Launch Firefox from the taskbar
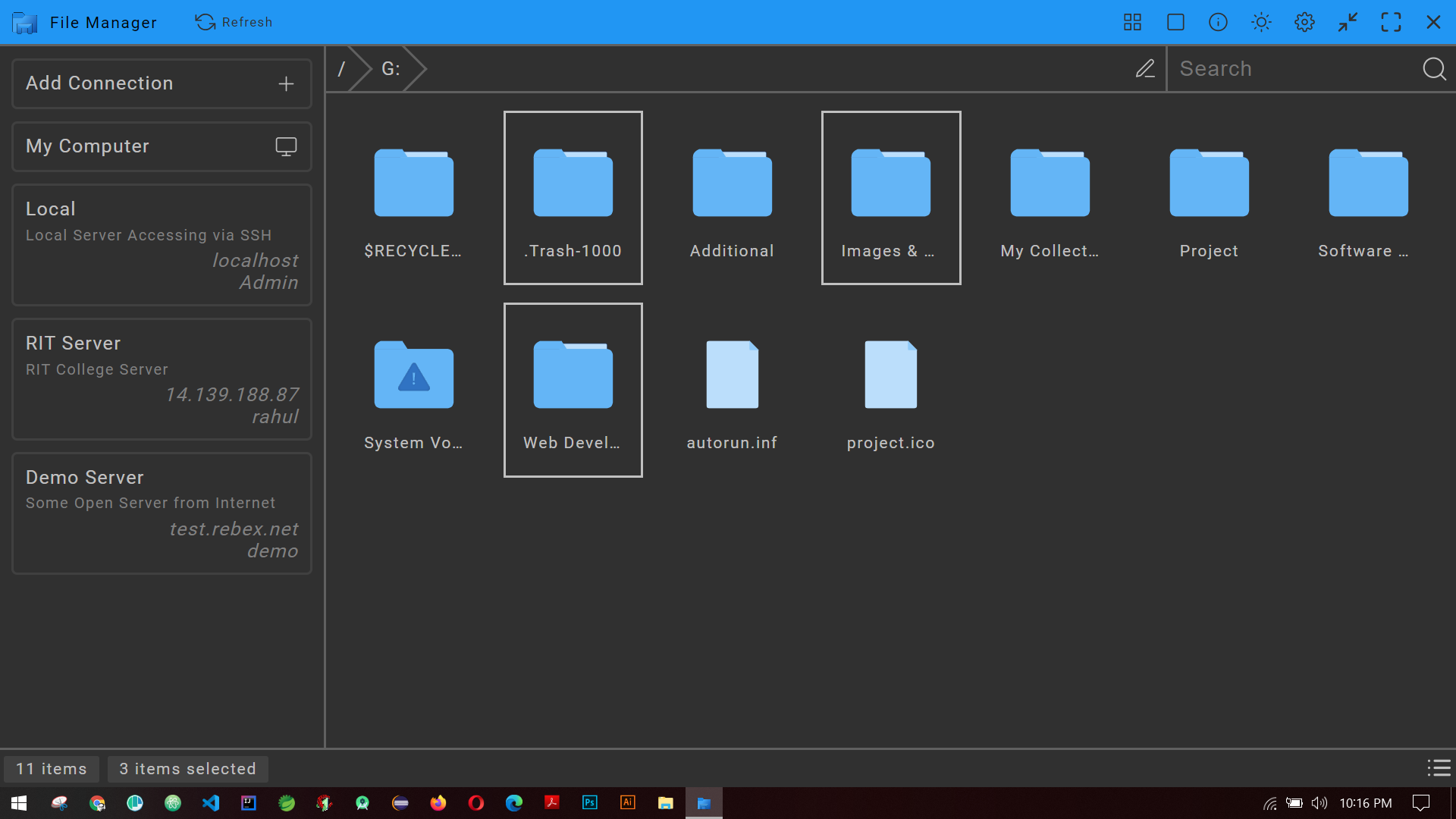 point(438,802)
